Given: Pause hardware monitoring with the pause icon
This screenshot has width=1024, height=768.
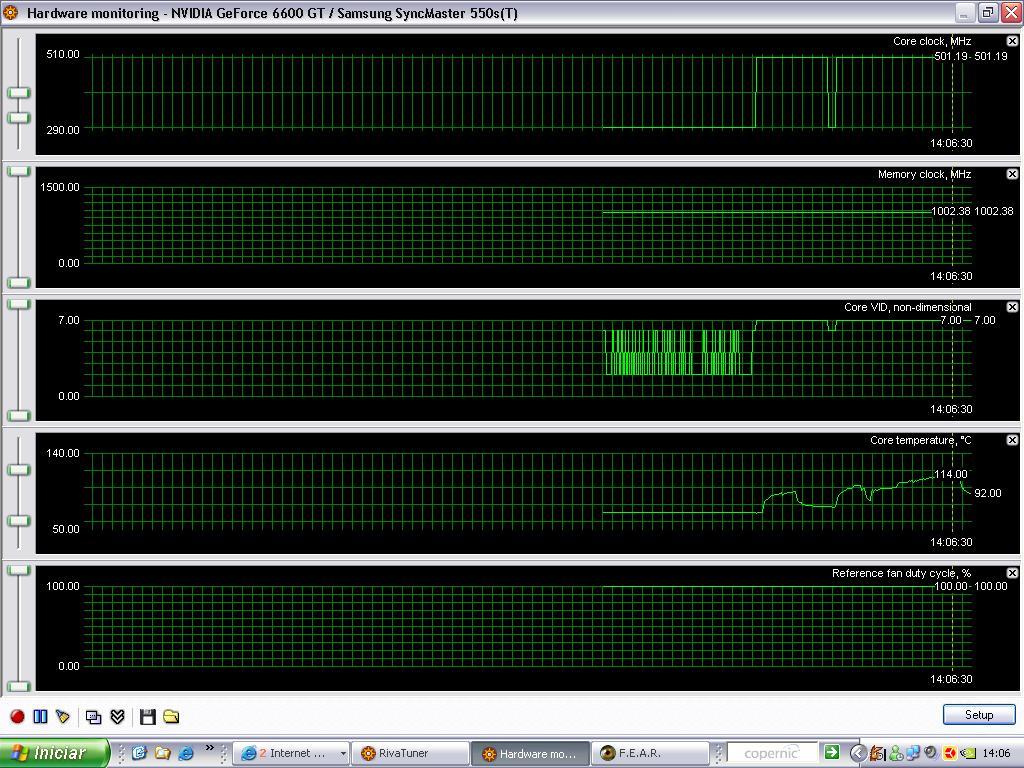Looking at the screenshot, I should point(40,716).
